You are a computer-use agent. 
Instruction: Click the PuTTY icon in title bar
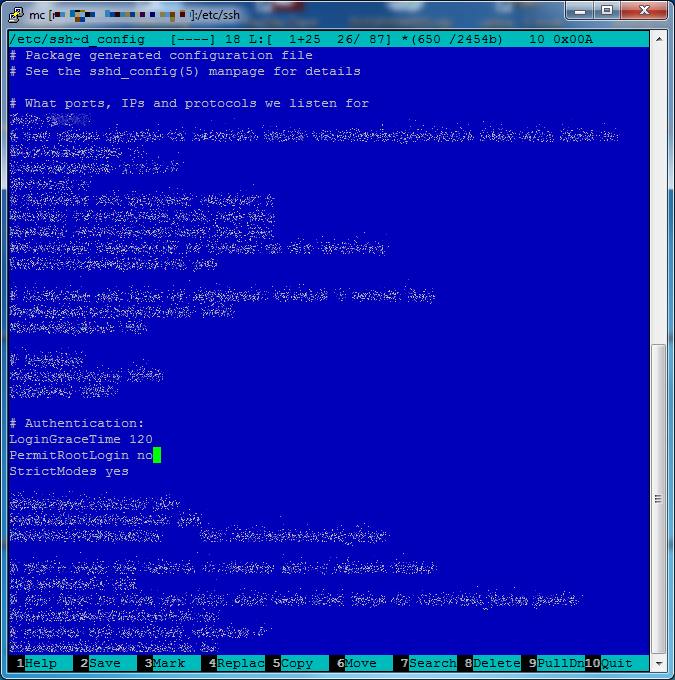[14, 12]
